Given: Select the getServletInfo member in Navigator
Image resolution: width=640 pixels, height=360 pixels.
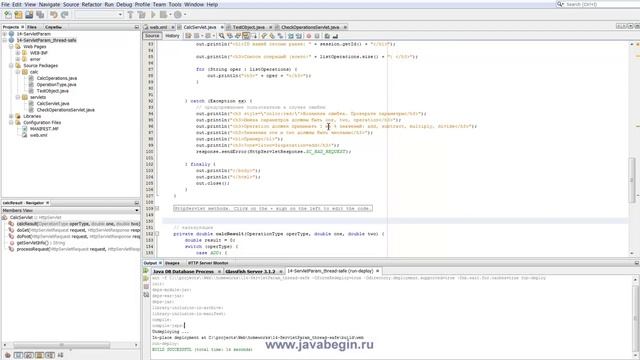Looking at the screenshot, I should click(x=40, y=243).
